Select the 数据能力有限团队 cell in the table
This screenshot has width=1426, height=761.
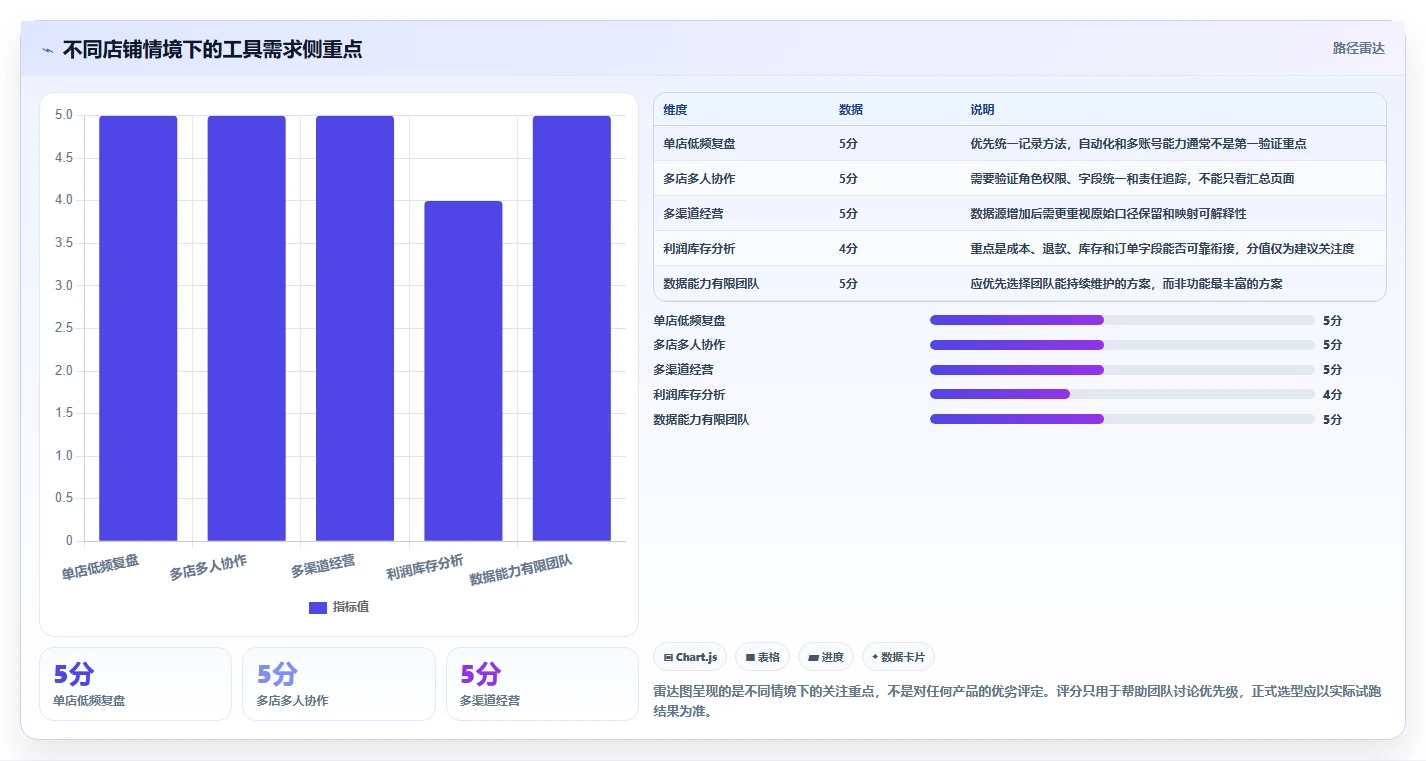click(x=711, y=284)
